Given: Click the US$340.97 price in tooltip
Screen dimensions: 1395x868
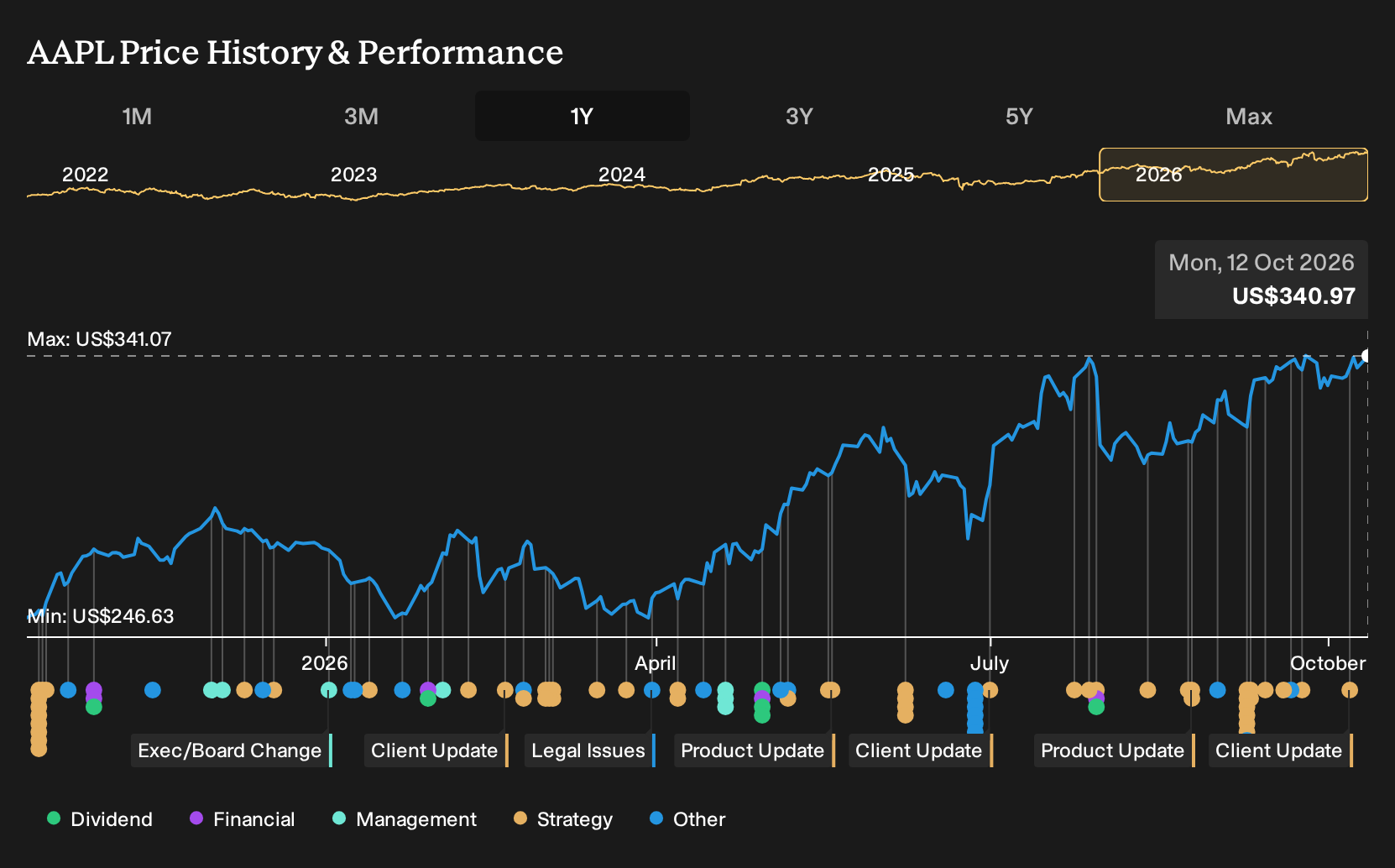Looking at the screenshot, I should [x=1293, y=296].
